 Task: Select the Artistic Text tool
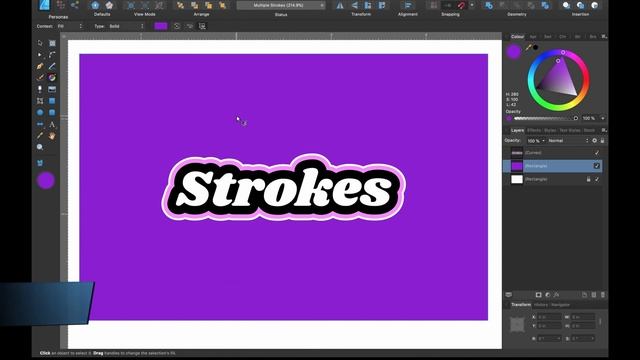(52, 124)
